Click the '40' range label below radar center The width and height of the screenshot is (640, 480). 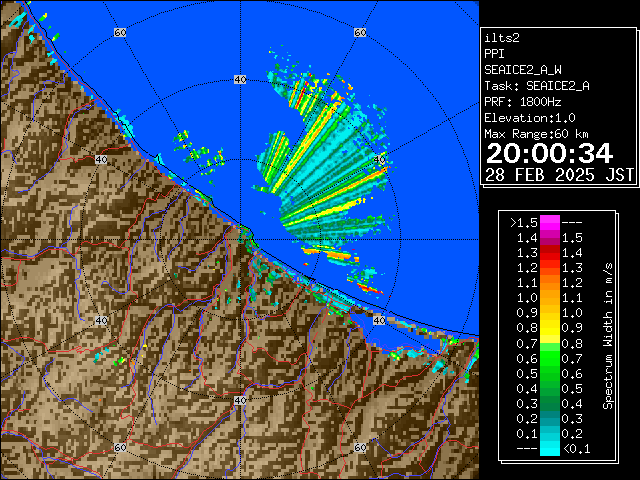pos(240,400)
